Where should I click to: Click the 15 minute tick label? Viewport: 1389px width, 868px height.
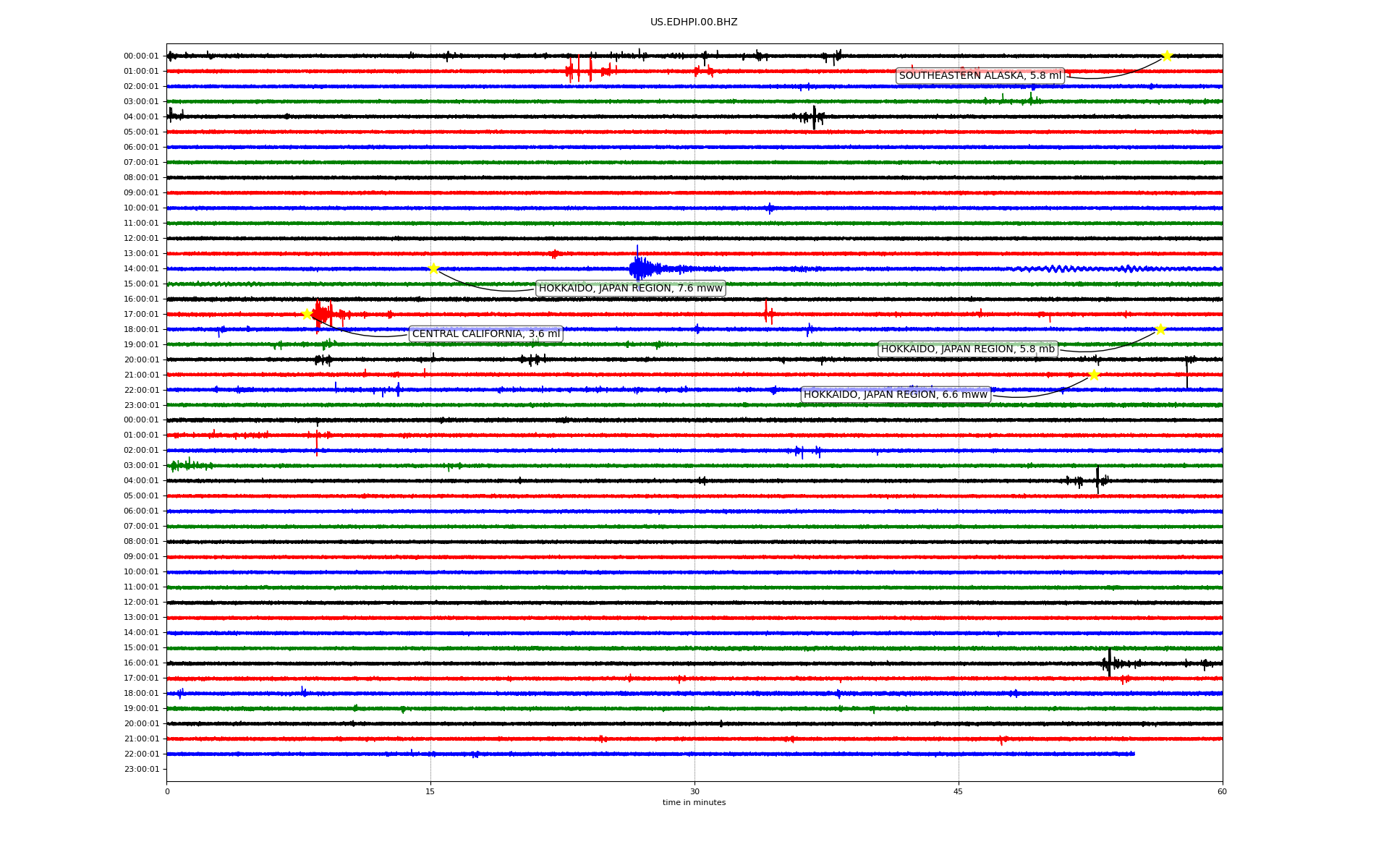point(430,791)
